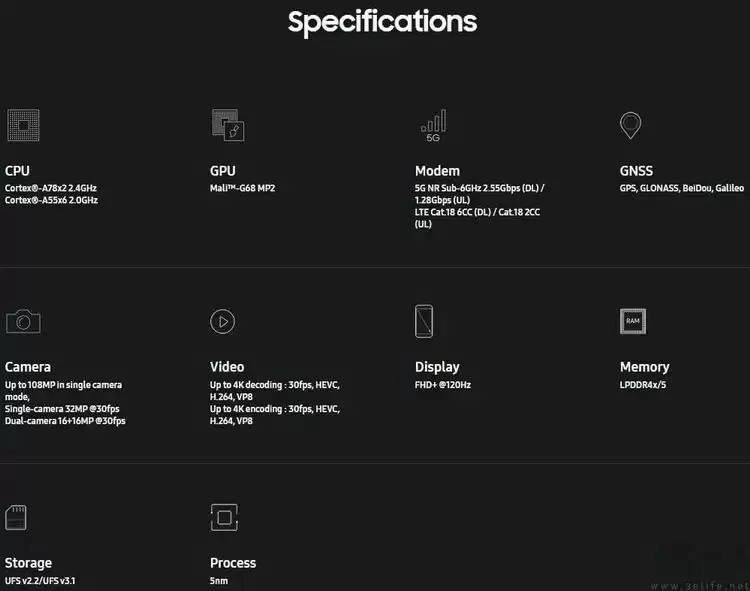
Task: Click the Process node icon
Action: [x=224, y=517]
